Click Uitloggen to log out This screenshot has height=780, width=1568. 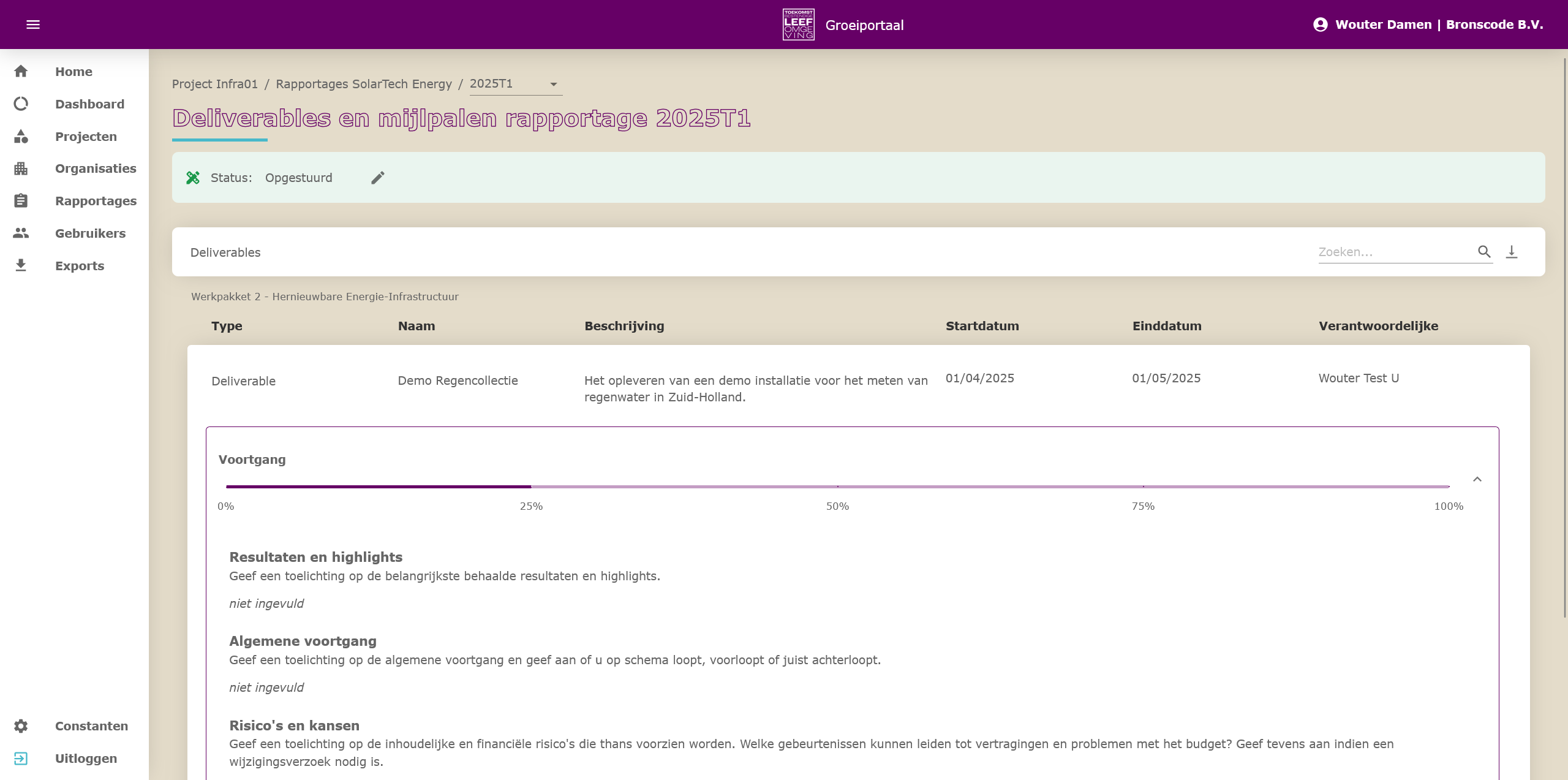click(x=86, y=759)
